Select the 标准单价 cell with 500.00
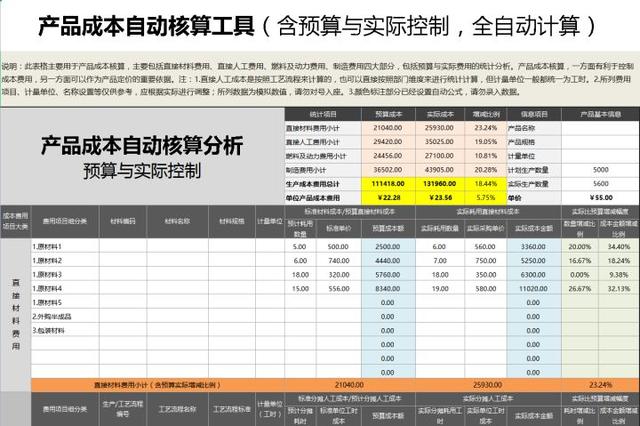Screen dimensions: 640x426 coord(338,246)
